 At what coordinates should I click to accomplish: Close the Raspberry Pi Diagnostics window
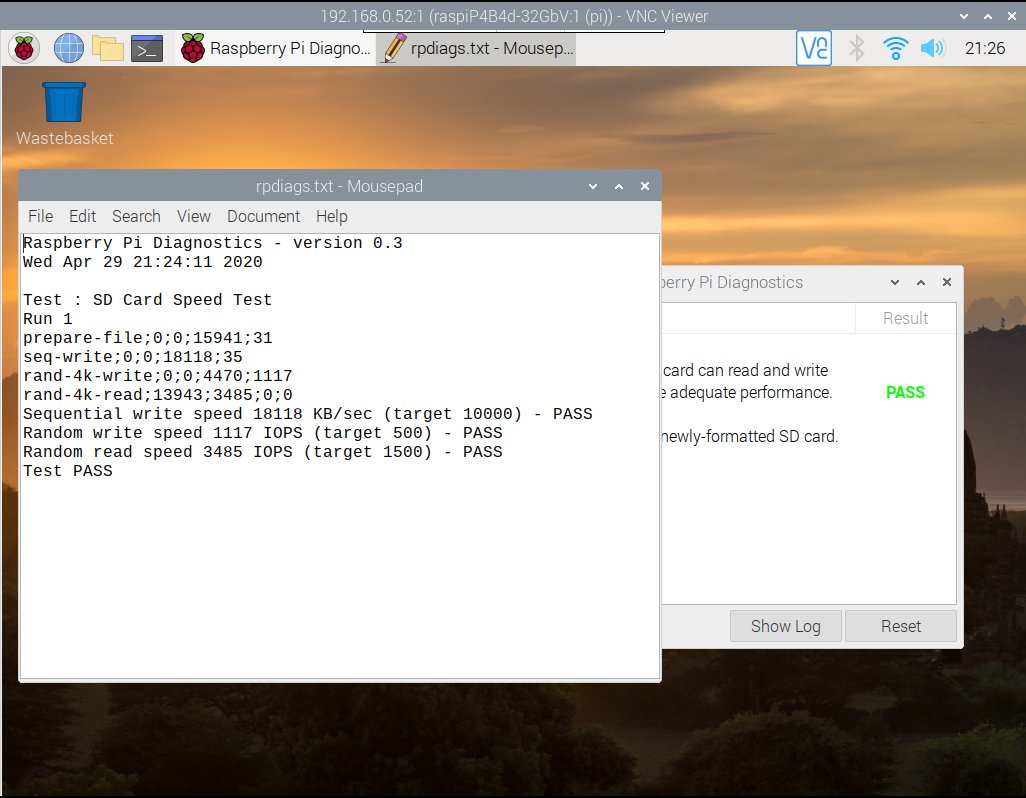947,282
